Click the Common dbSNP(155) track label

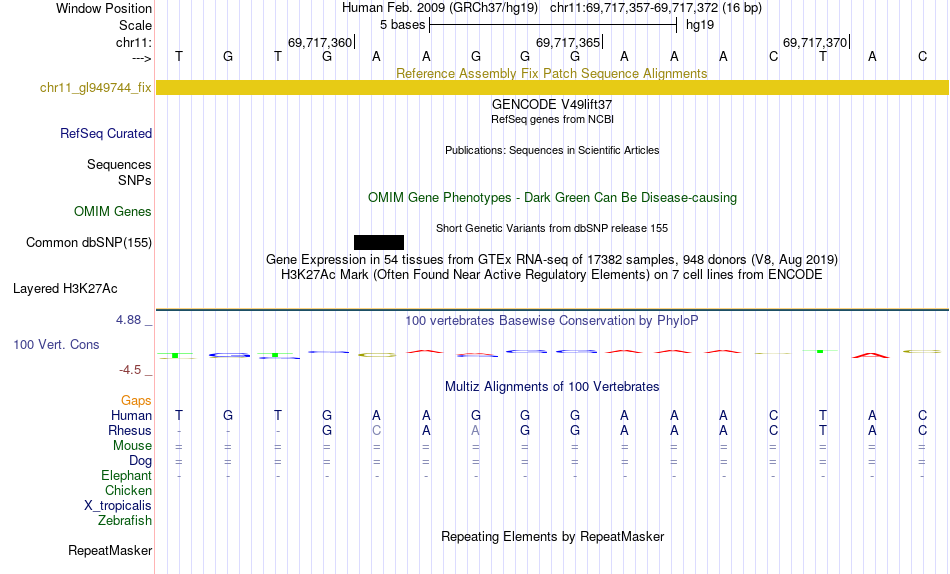[x=89, y=242]
